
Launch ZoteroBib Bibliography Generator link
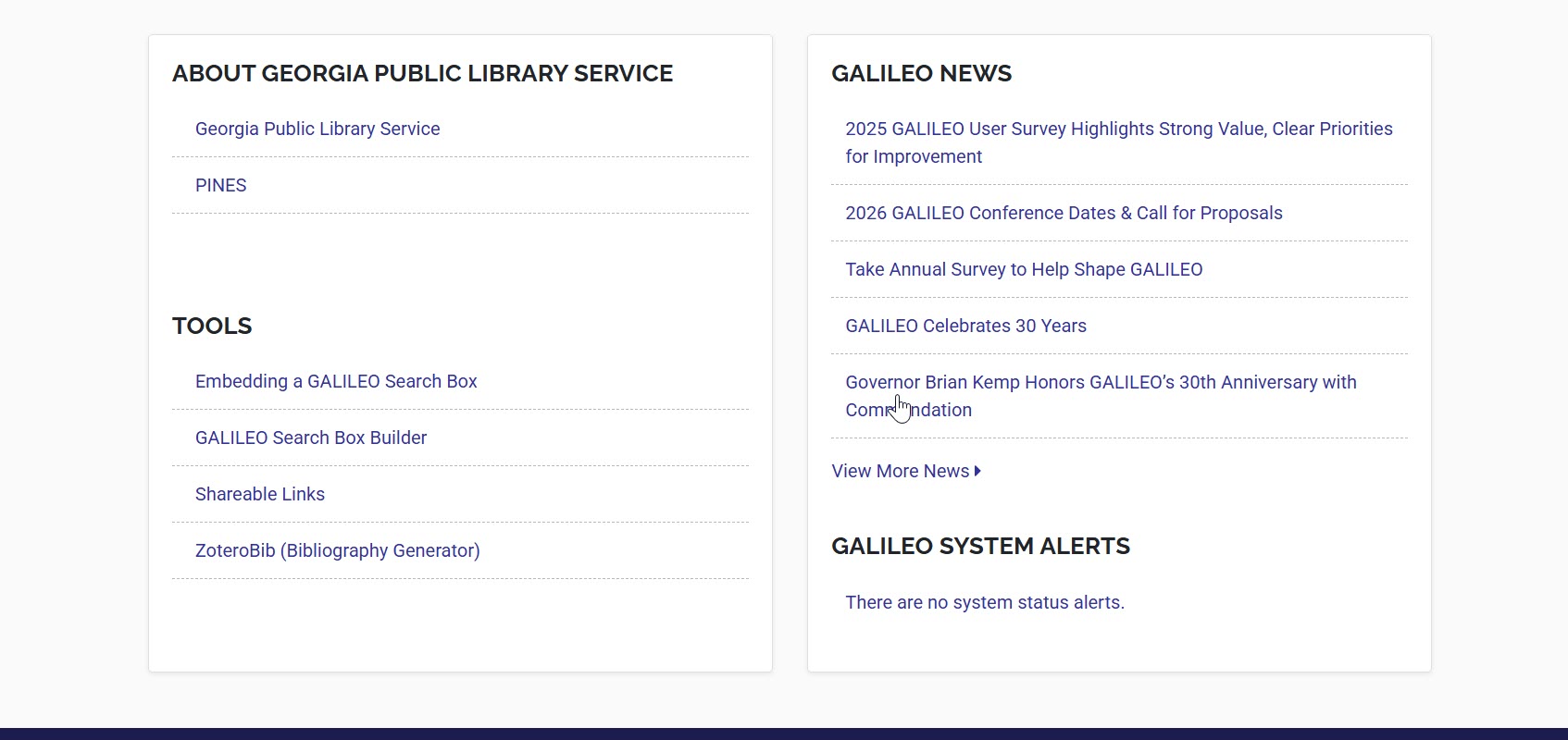point(337,551)
